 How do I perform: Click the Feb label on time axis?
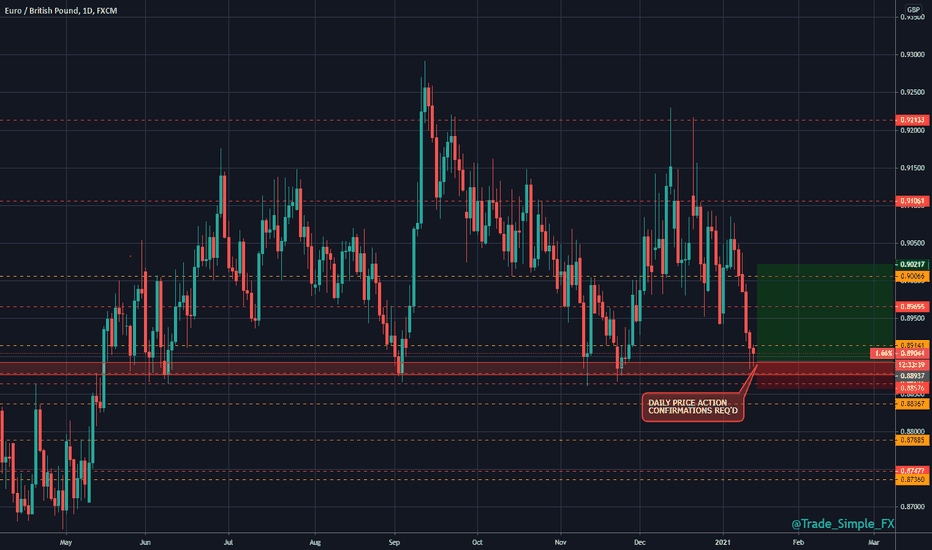[x=798, y=542]
